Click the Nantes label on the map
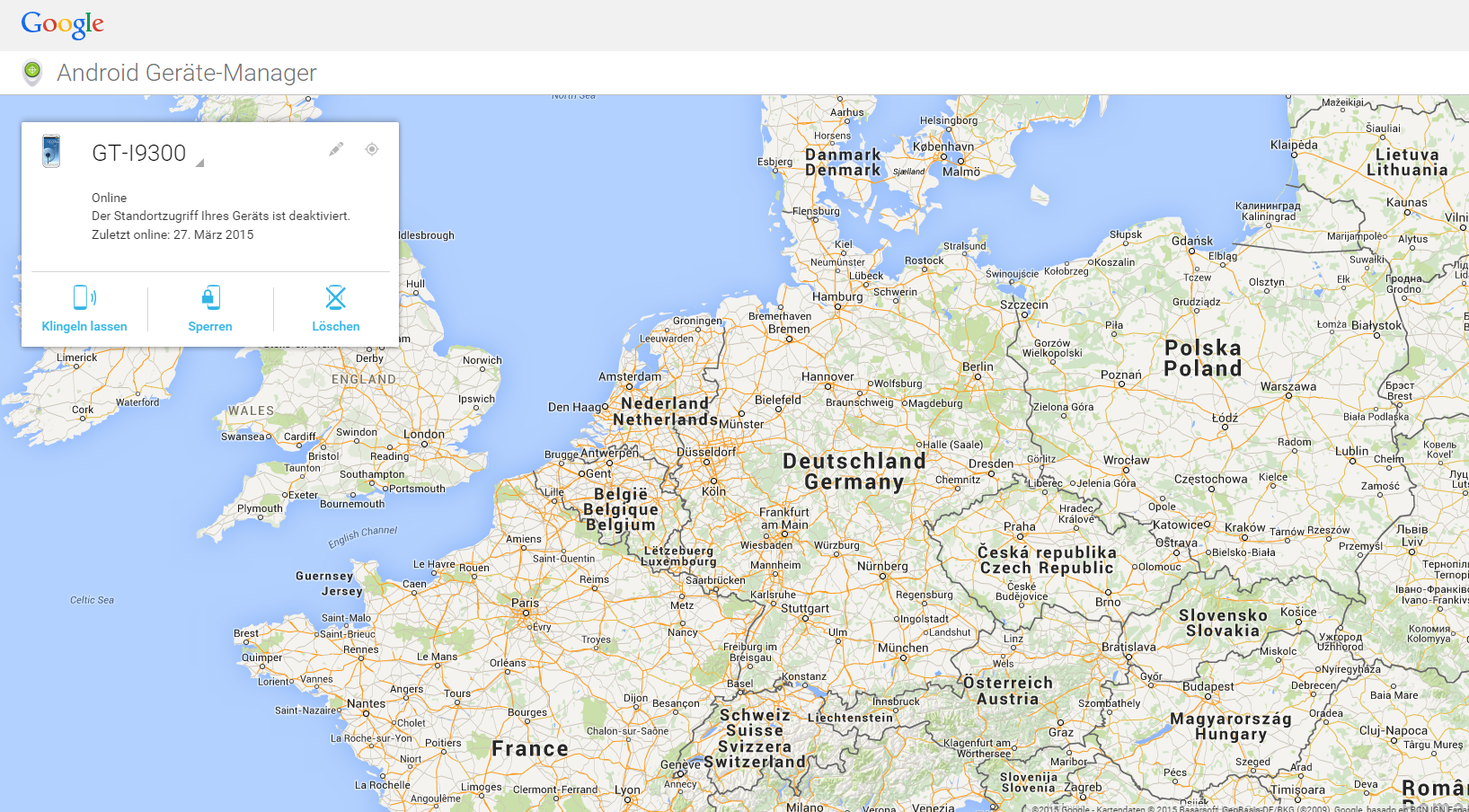1469x812 pixels. pos(367,703)
